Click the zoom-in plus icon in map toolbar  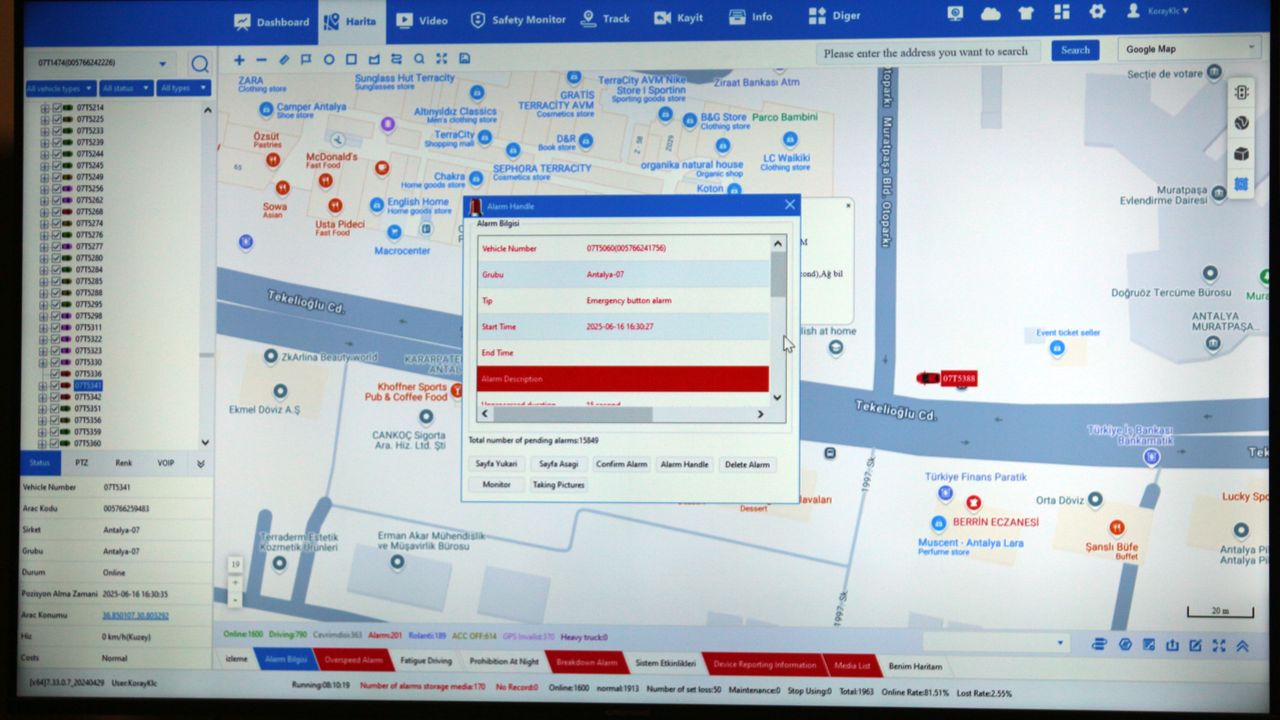click(x=239, y=60)
